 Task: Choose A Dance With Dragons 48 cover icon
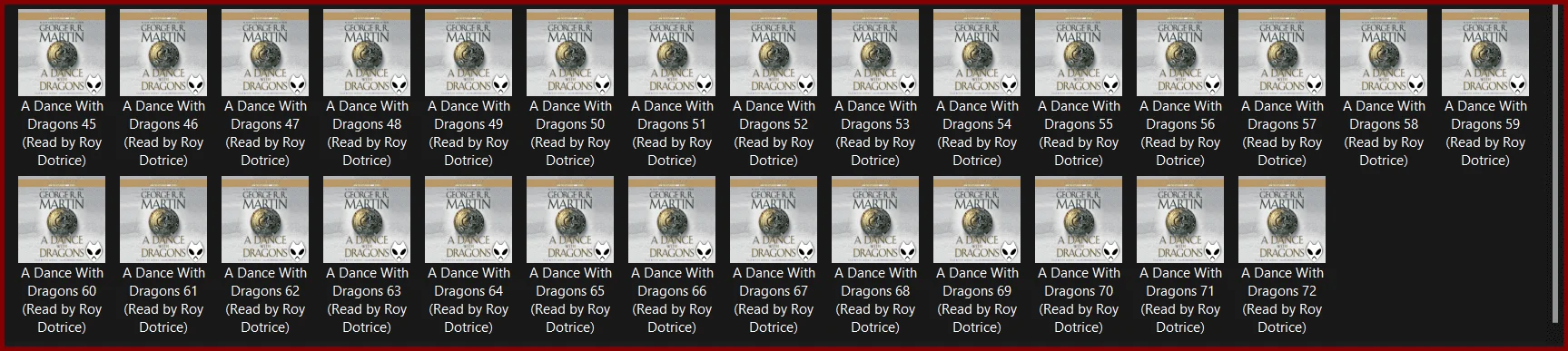[x=367, y=53]
